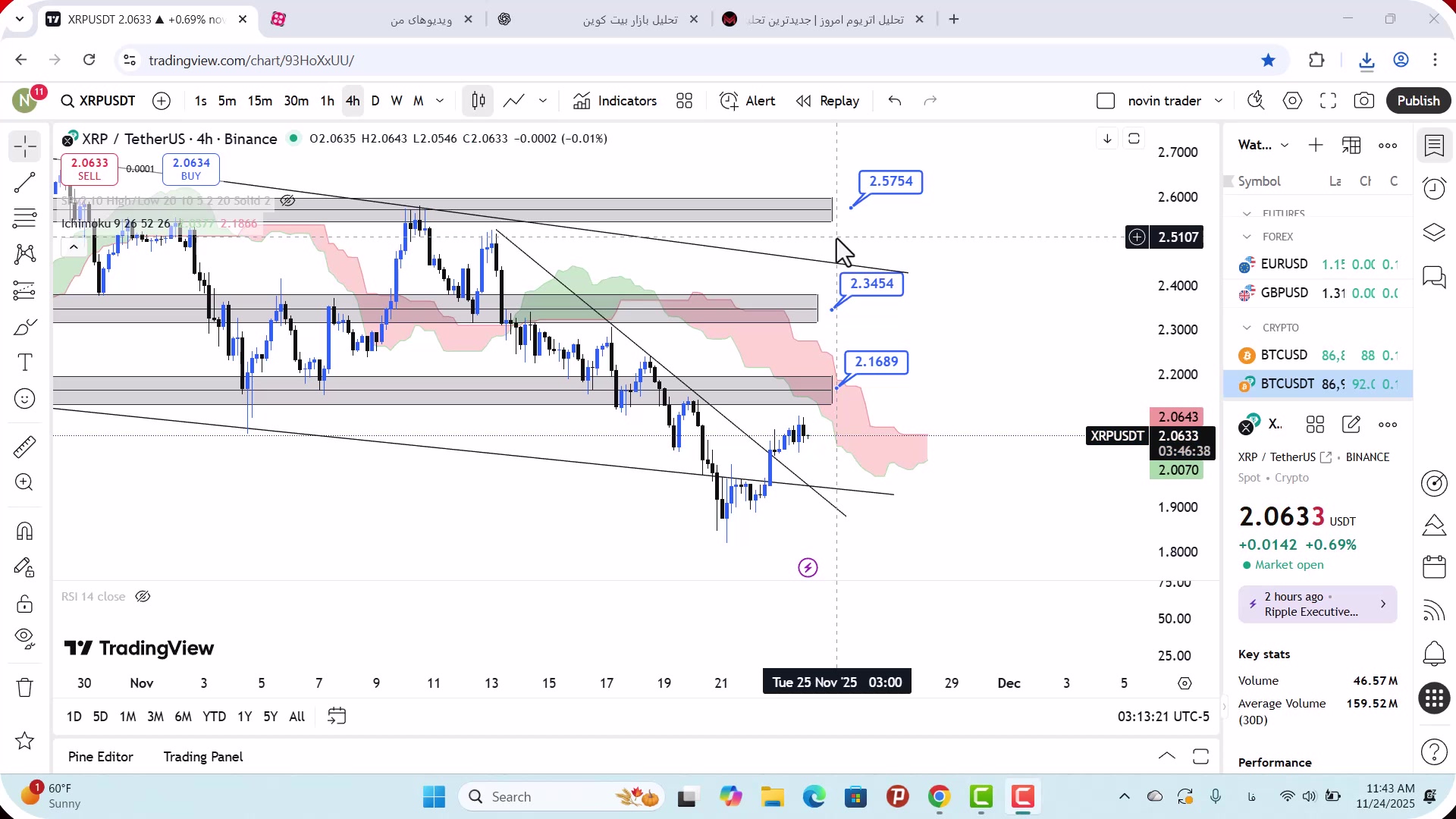The image size is (1456, 819).
Task: Select the trend line drawing tool
Action: pyautogui.click(x=25, y=183)
